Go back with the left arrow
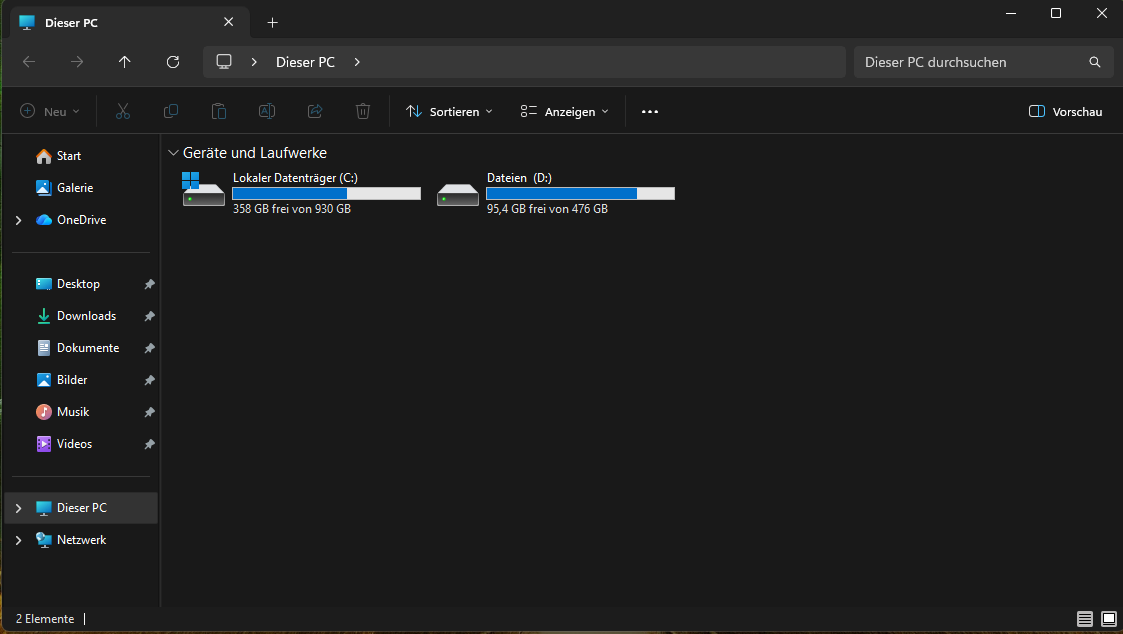The image size is (1123, 634). click(29, 62)
